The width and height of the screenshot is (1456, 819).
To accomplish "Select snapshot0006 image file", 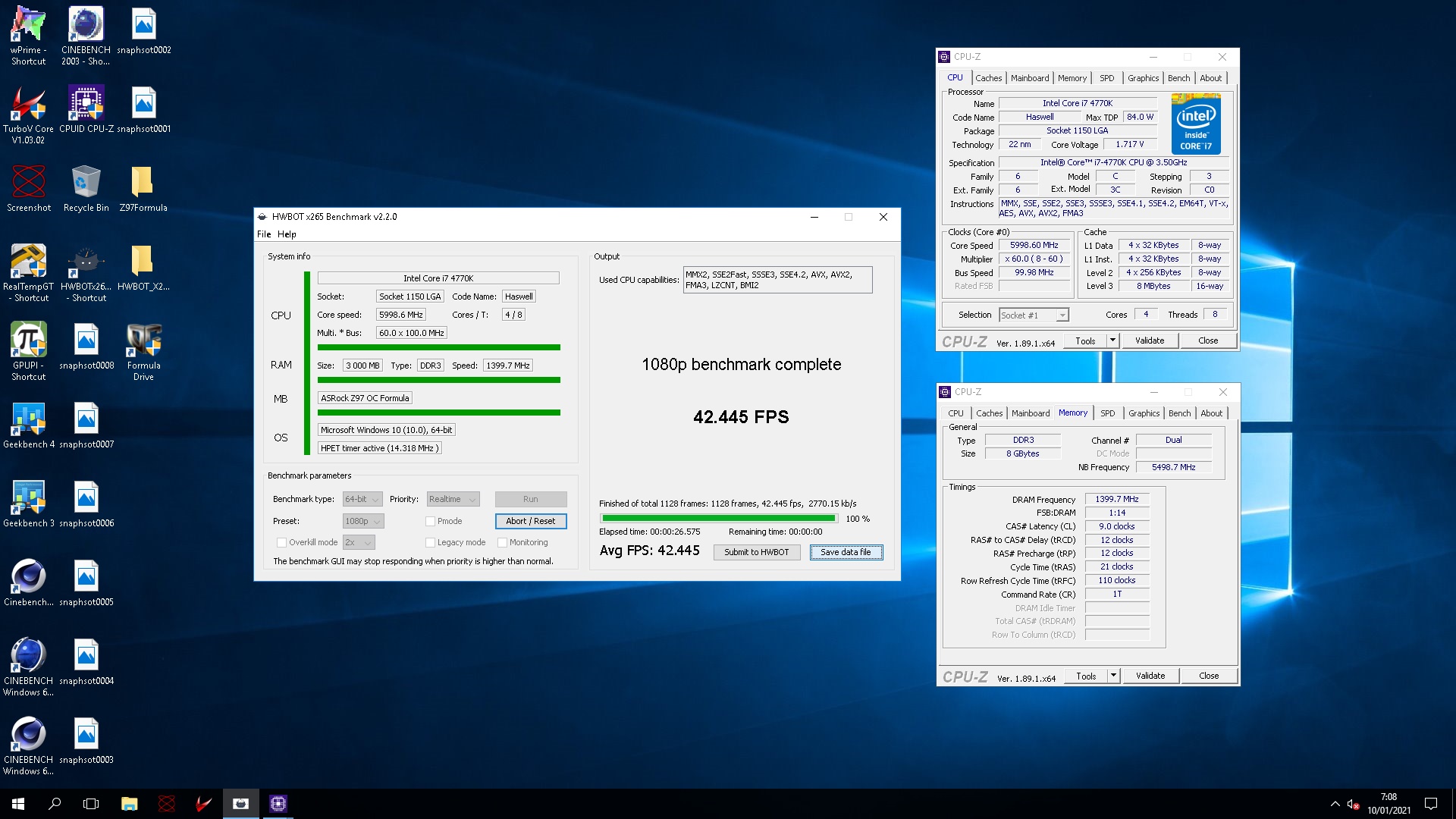I will click(x=86, y=504).
